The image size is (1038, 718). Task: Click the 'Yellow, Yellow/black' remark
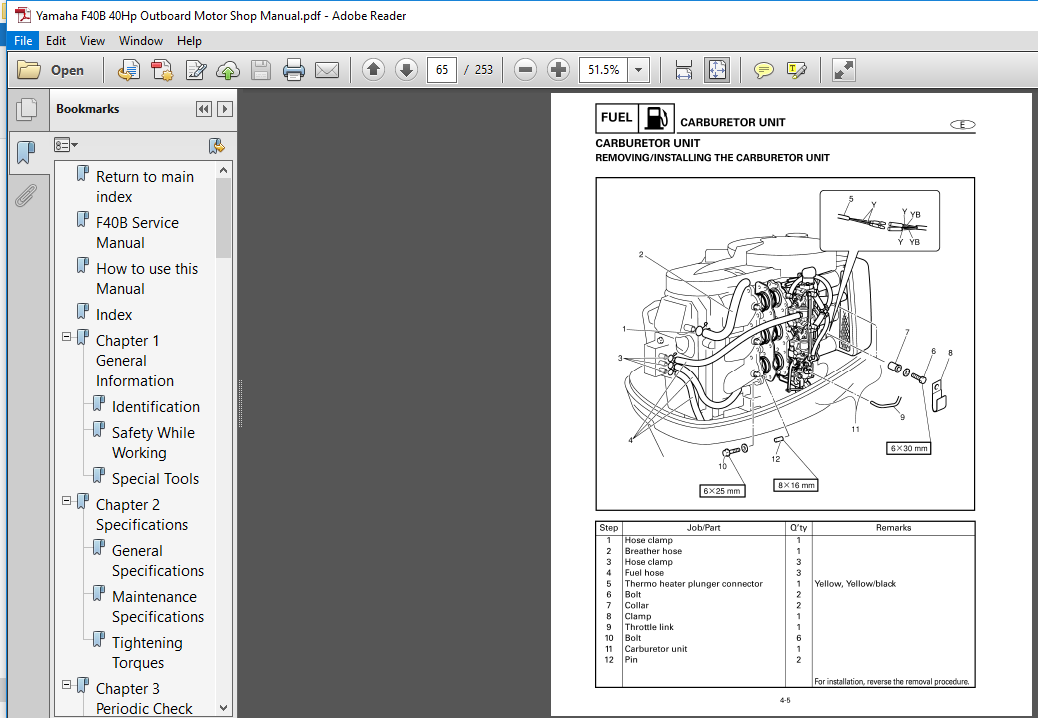point(855,584)
